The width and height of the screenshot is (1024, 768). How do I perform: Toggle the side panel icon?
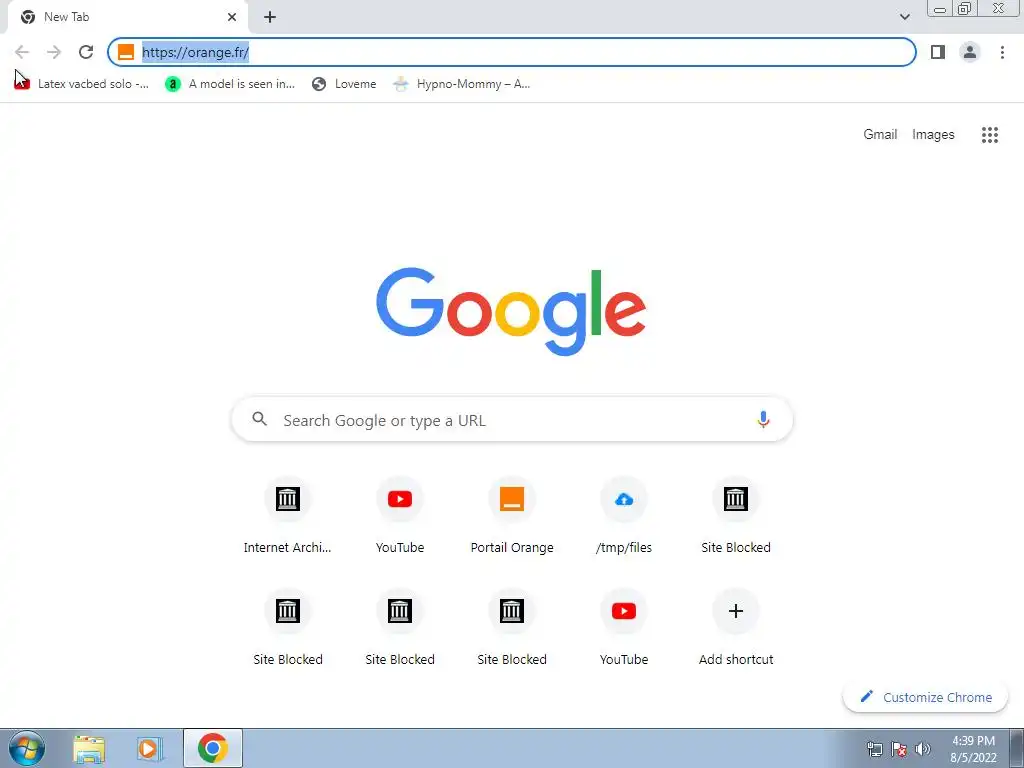pos(938,52)
